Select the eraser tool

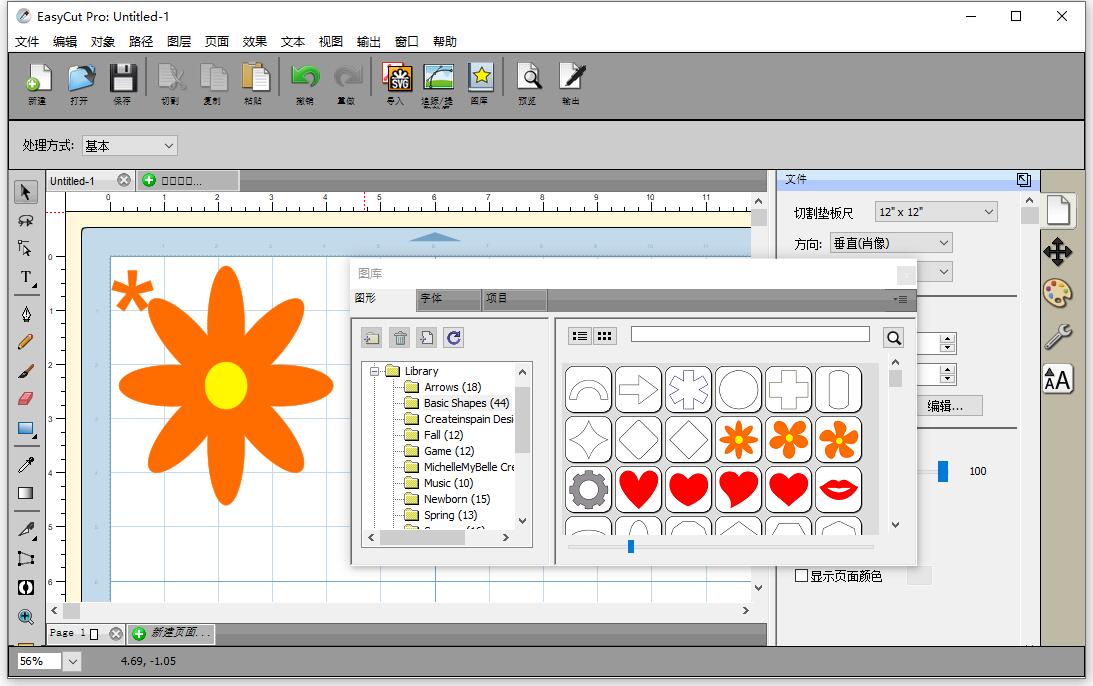tap(26, 399)
